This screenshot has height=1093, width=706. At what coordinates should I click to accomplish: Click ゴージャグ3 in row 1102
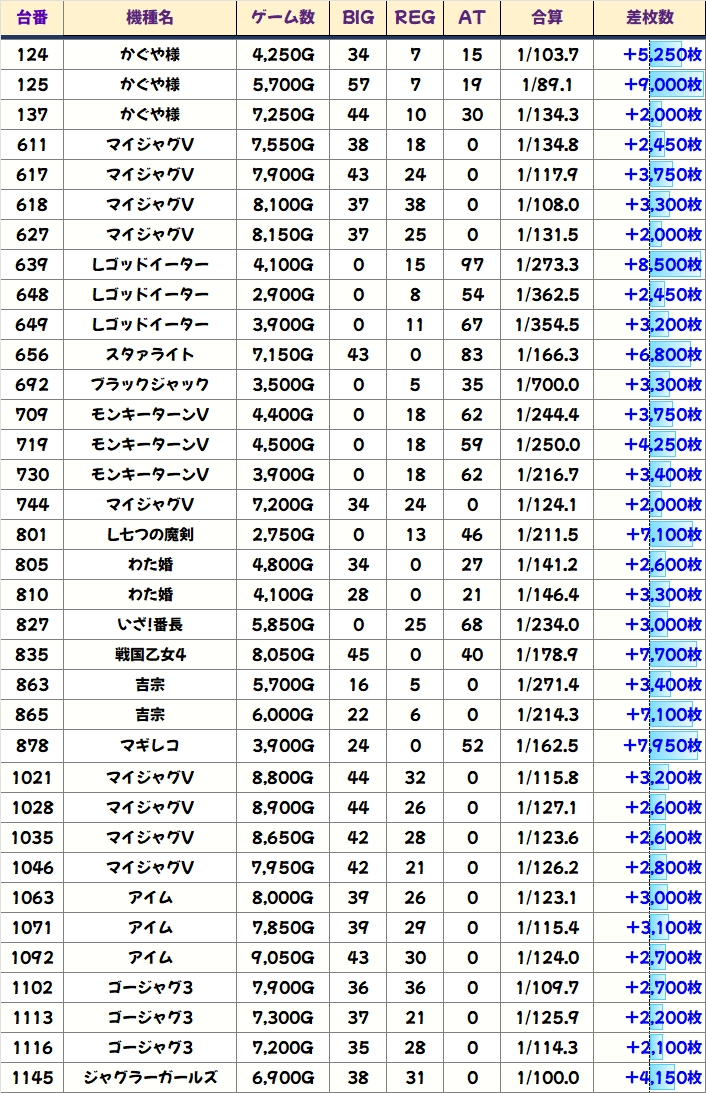(x=150, y=987)
